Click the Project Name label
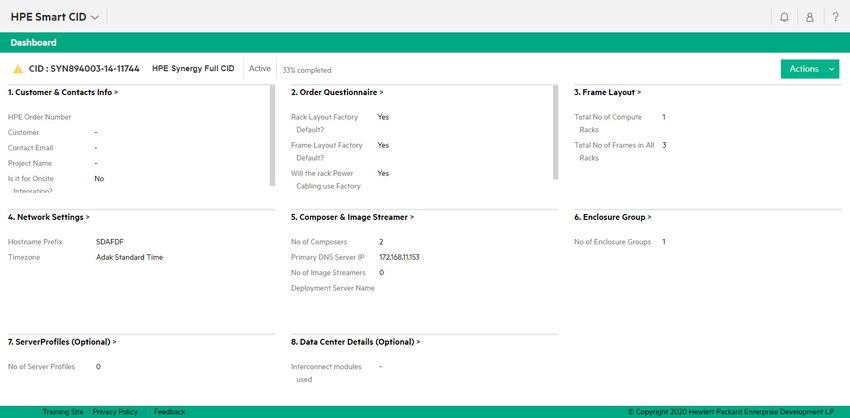Image resolution: width=850 pixels, height=418 pixels. 30,163
